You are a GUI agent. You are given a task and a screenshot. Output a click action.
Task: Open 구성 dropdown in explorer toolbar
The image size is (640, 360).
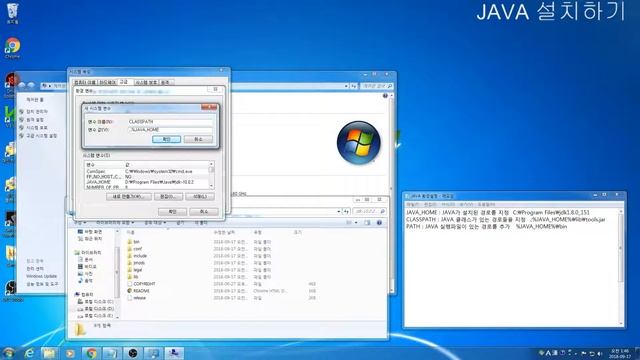point(80,223)
